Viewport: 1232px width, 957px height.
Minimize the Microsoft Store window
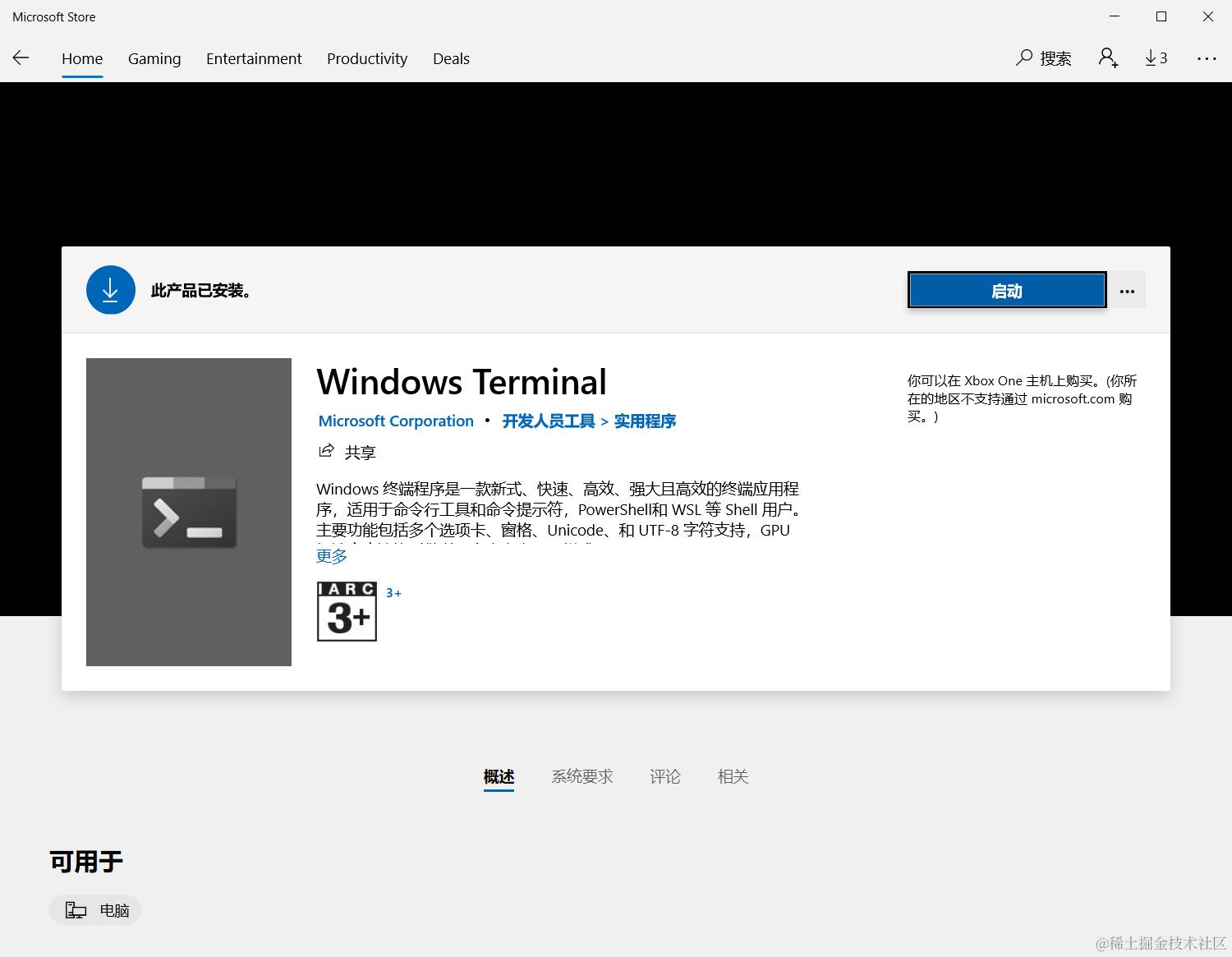[1115, 16]
